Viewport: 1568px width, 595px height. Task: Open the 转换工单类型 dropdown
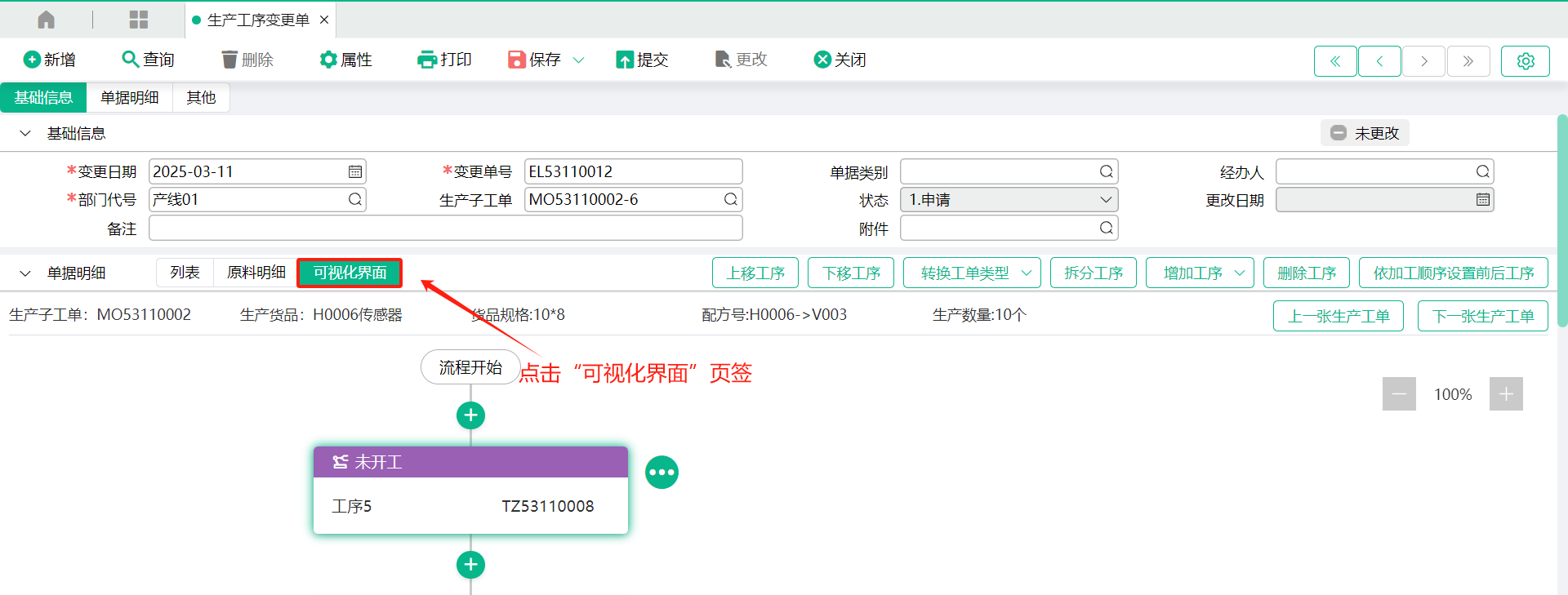pyautogui.click(x=972, y=273)
